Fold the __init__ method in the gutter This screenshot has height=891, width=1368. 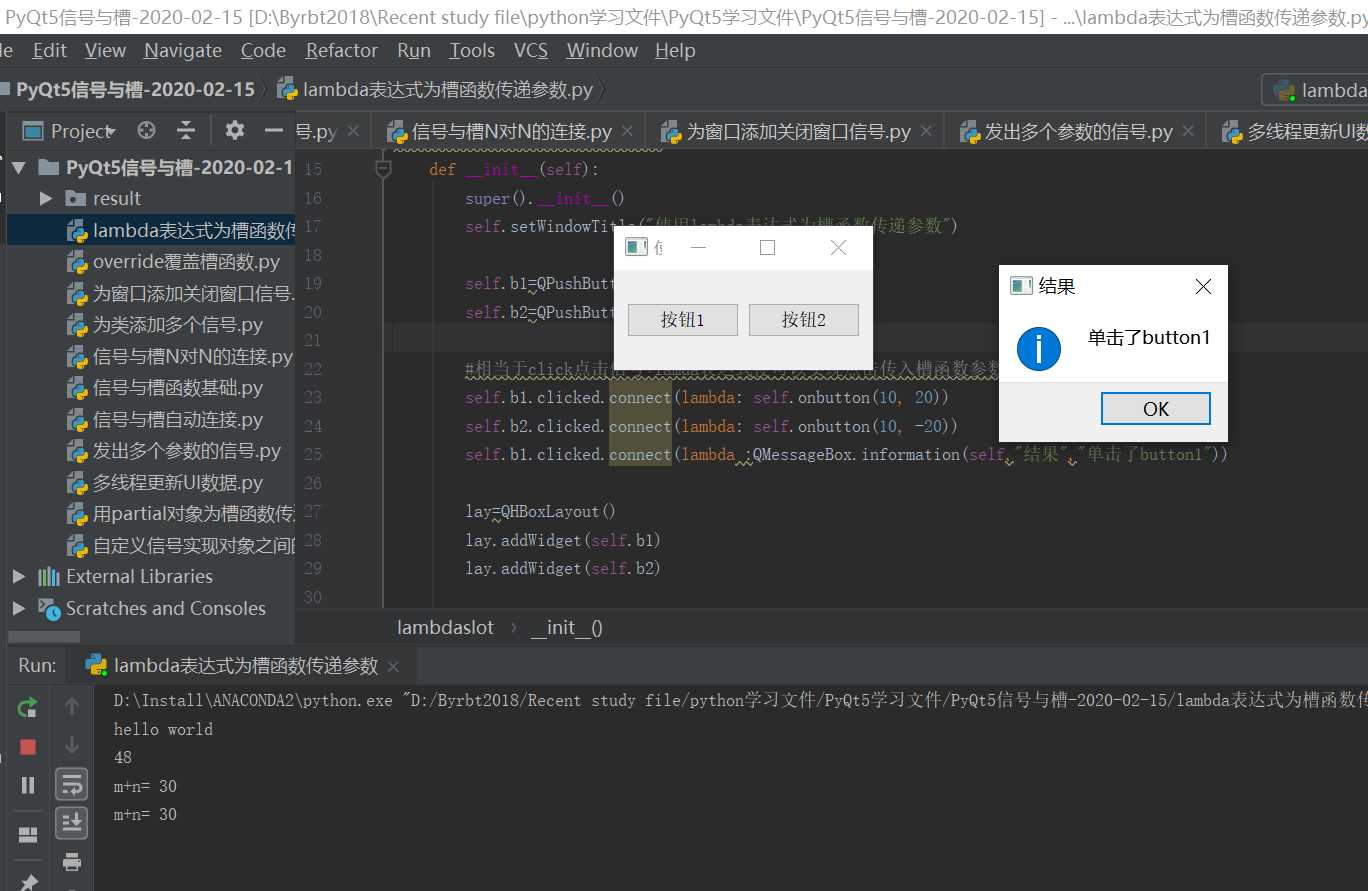tap(383, 169)
